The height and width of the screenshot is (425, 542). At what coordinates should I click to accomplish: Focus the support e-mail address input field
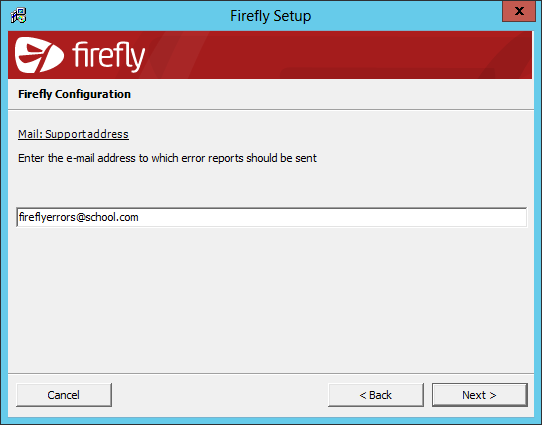272,217
